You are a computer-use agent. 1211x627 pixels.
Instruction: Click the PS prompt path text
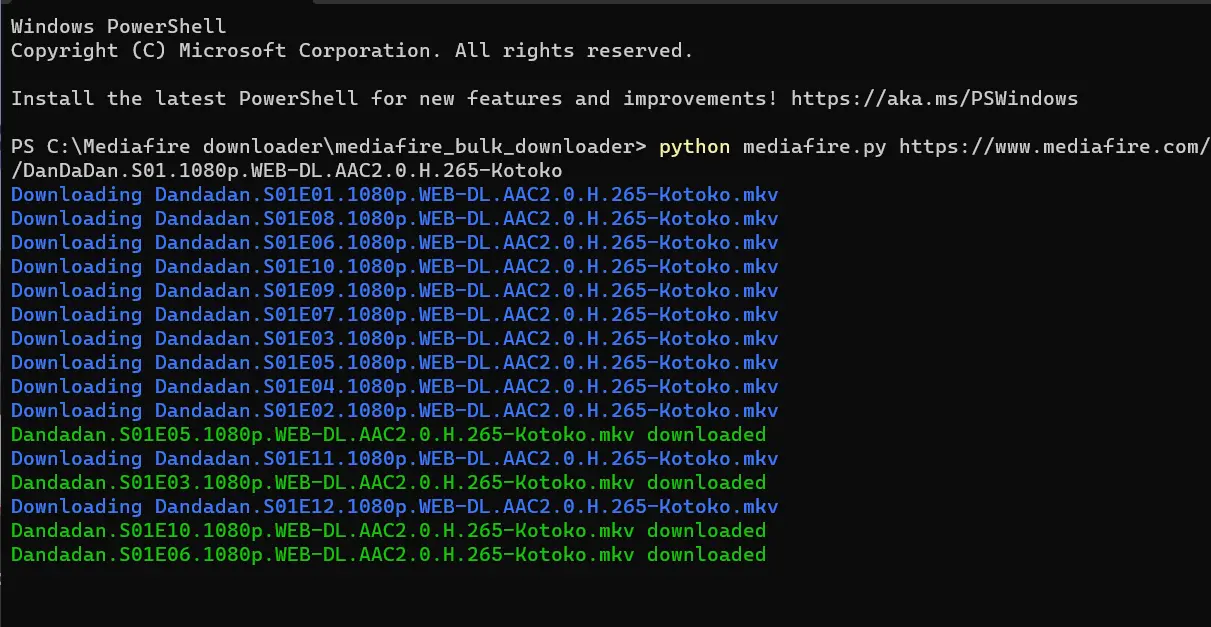click(329, 147)
